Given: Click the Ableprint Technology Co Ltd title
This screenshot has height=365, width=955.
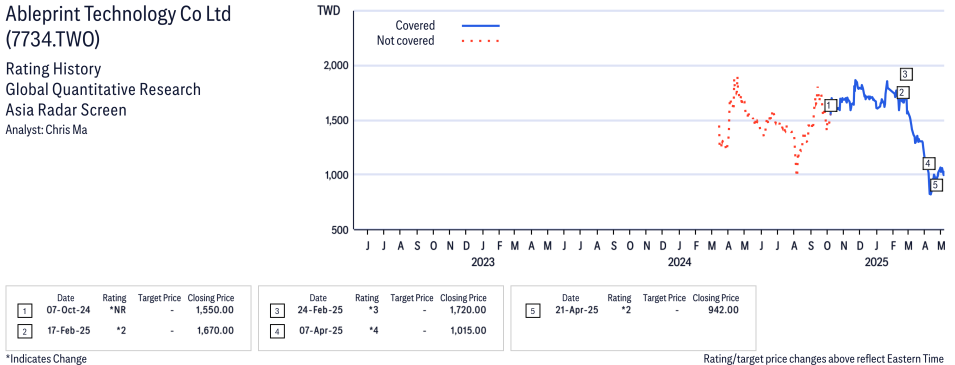Looking at the screenshot, I should tap(118, 14).
